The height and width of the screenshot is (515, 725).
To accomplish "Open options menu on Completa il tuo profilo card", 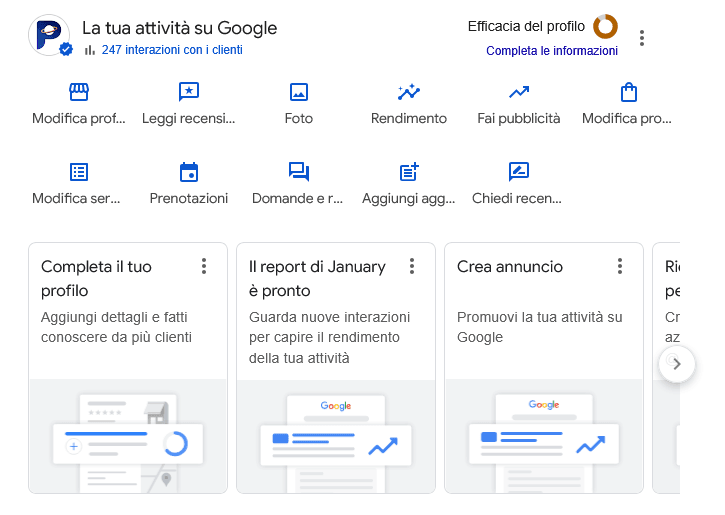I will [x=204, y=266].
